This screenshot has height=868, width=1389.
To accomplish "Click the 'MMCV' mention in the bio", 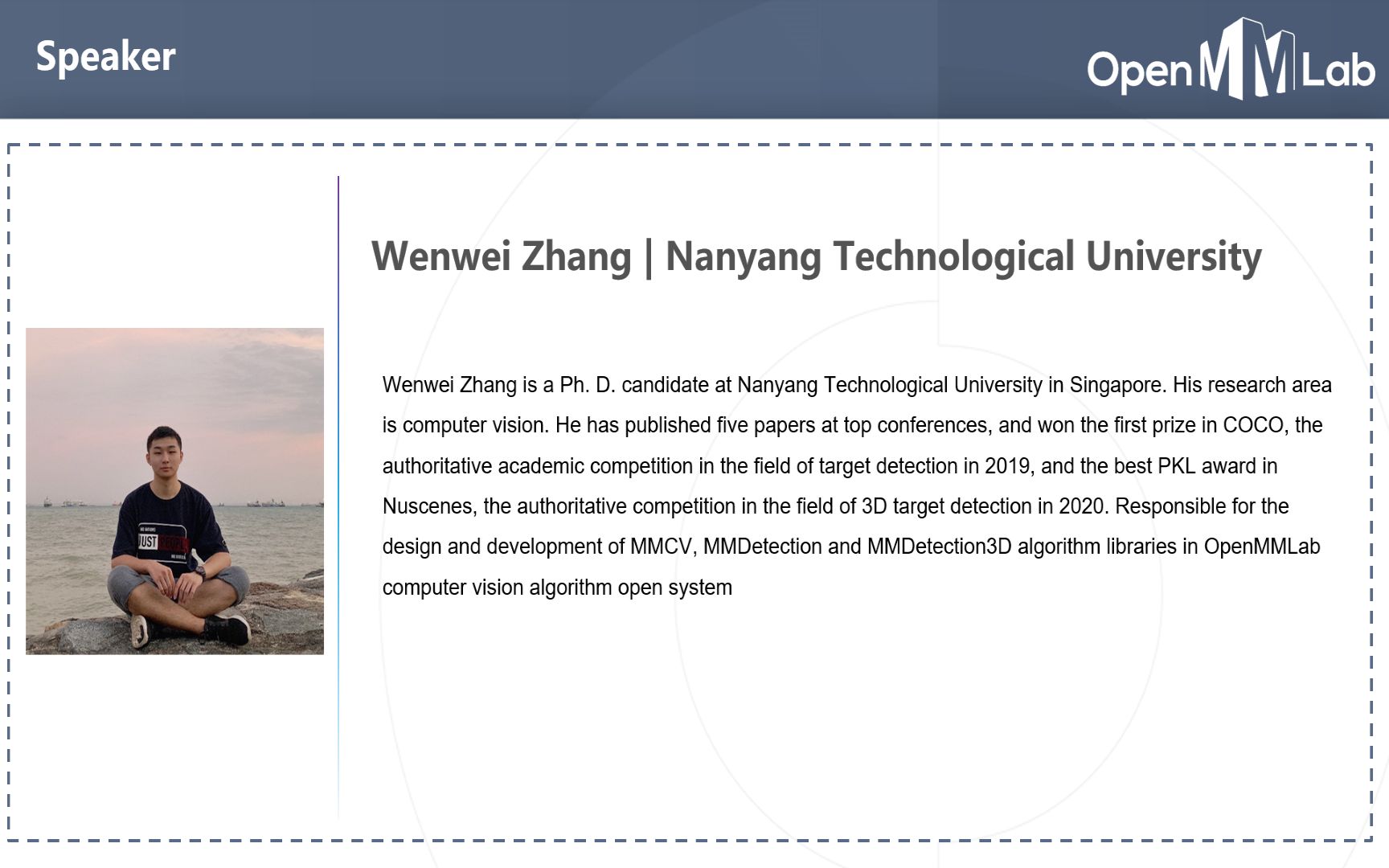I will 659,546.
